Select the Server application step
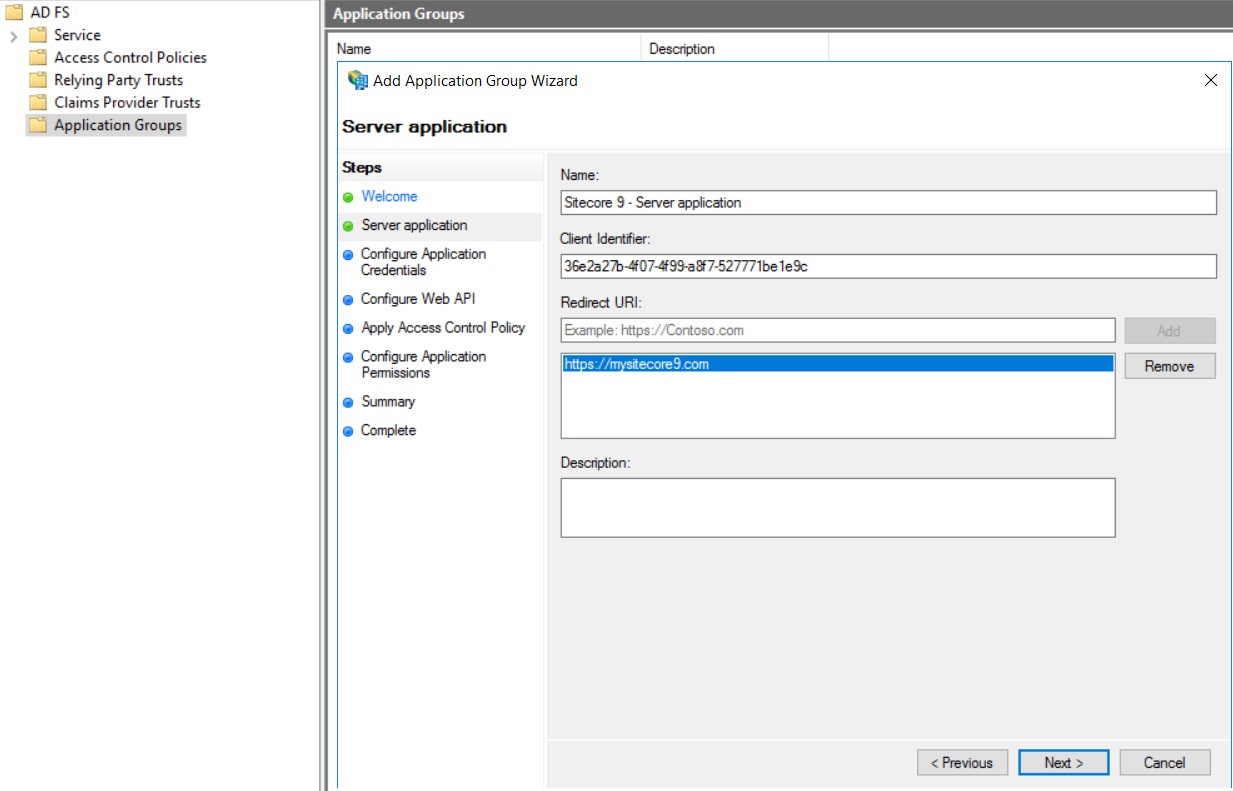 pyautogui.click(x=414, y=226)
